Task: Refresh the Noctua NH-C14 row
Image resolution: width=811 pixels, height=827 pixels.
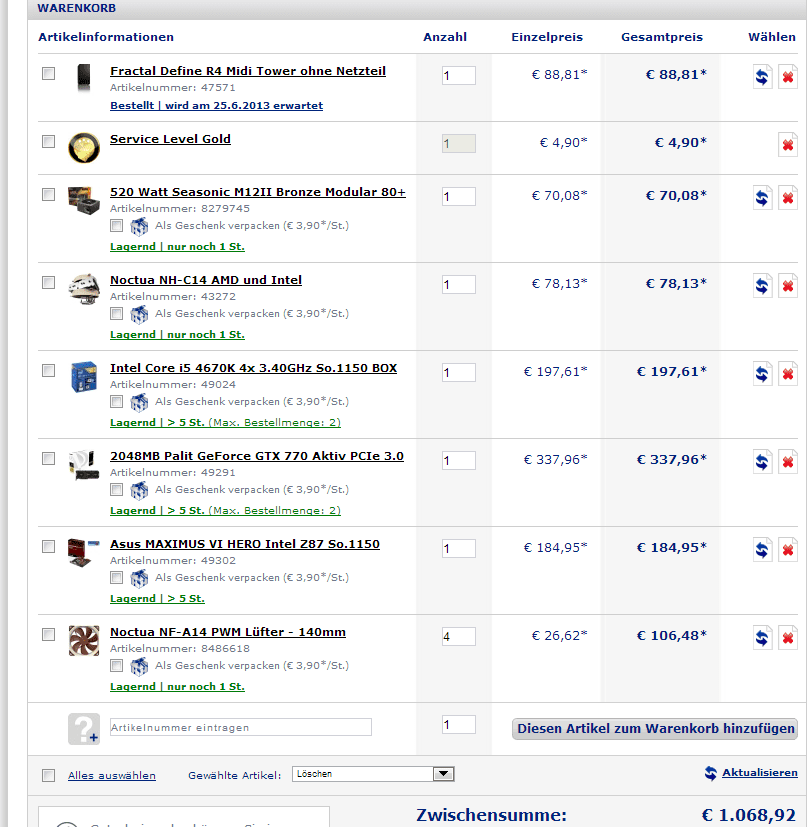Action: (762, 286)
